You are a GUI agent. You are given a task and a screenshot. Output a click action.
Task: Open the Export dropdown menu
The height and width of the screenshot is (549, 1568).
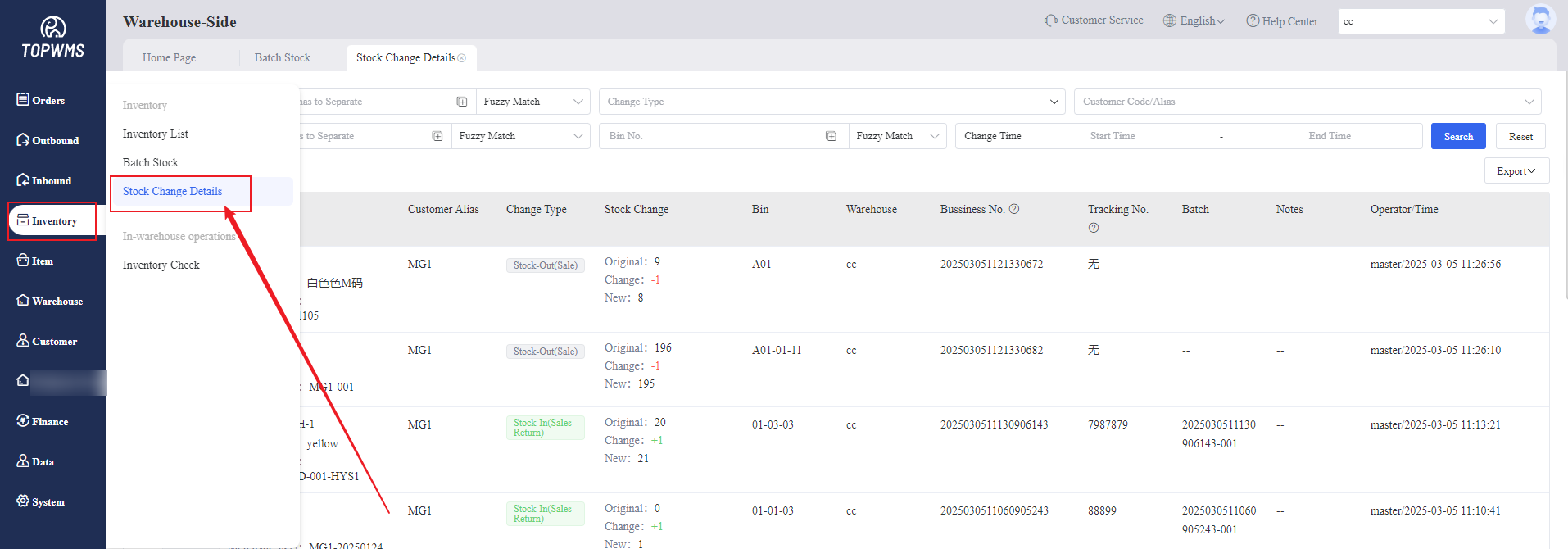[x=1516, y=171]
